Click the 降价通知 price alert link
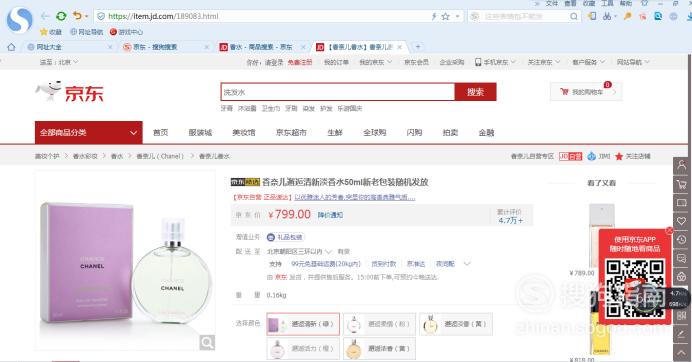This screenshot has width=692, height=362. 330,215
